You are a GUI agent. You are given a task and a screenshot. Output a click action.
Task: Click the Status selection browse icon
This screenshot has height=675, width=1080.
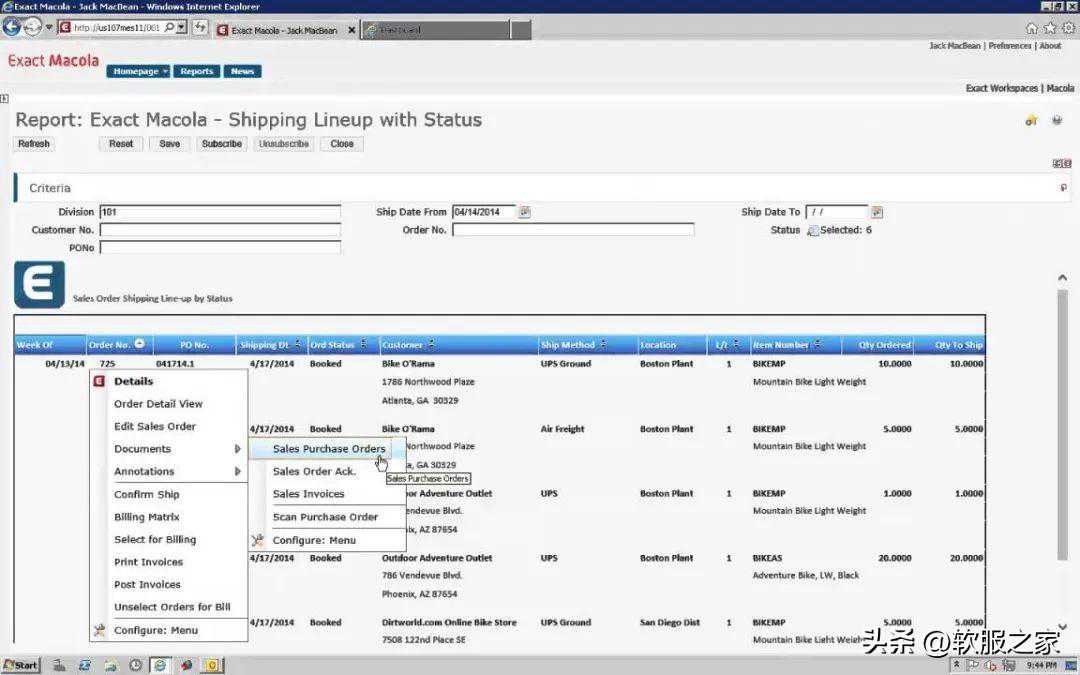pyautogui.click(x=812, y=231)
